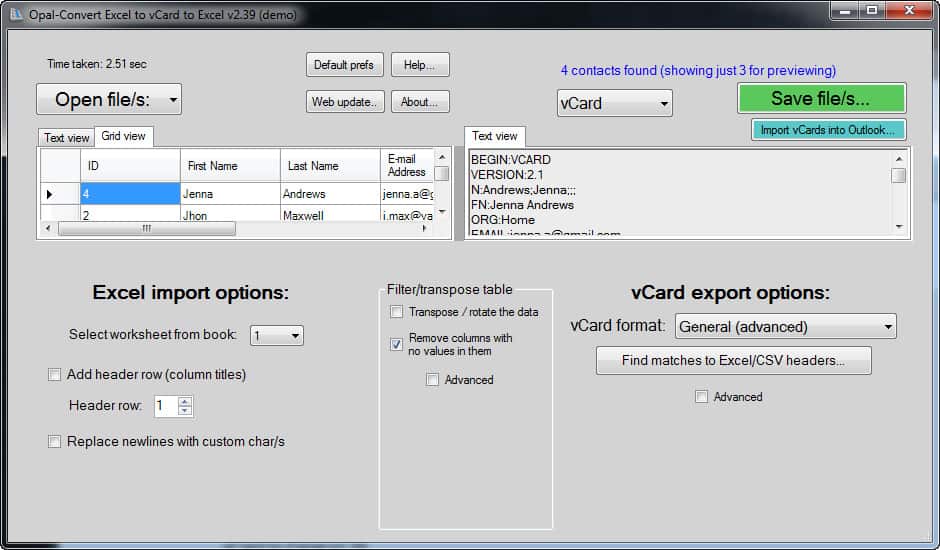Enable Advanced checkbox under vCard export options

701,396
